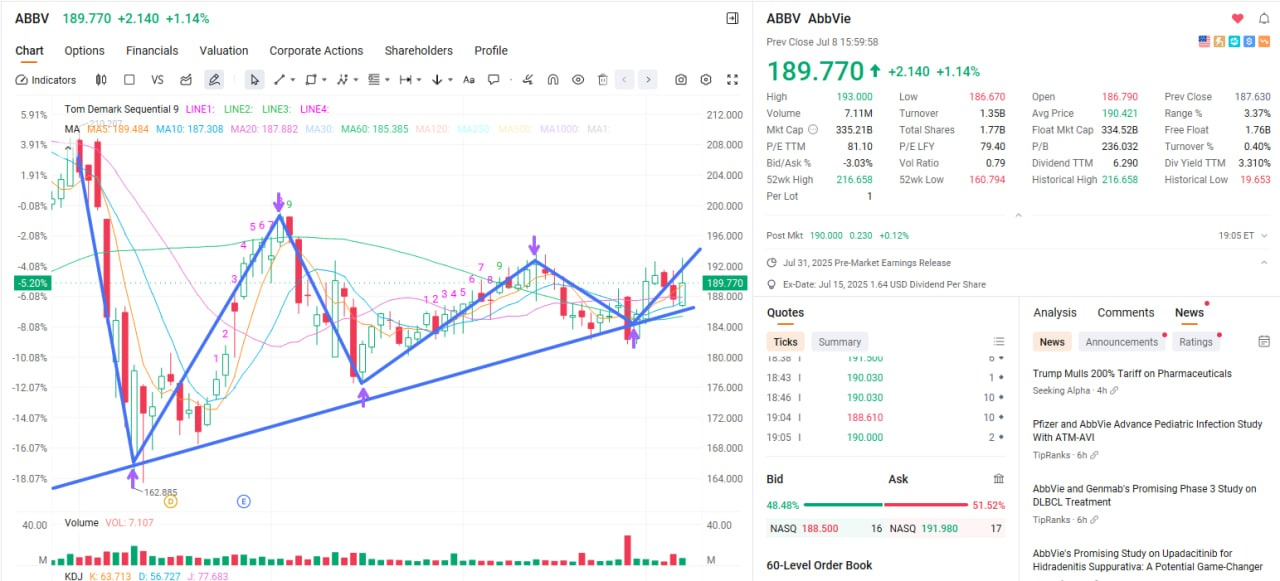Expand the rectangle shape tool dropdown

point(325,80)
